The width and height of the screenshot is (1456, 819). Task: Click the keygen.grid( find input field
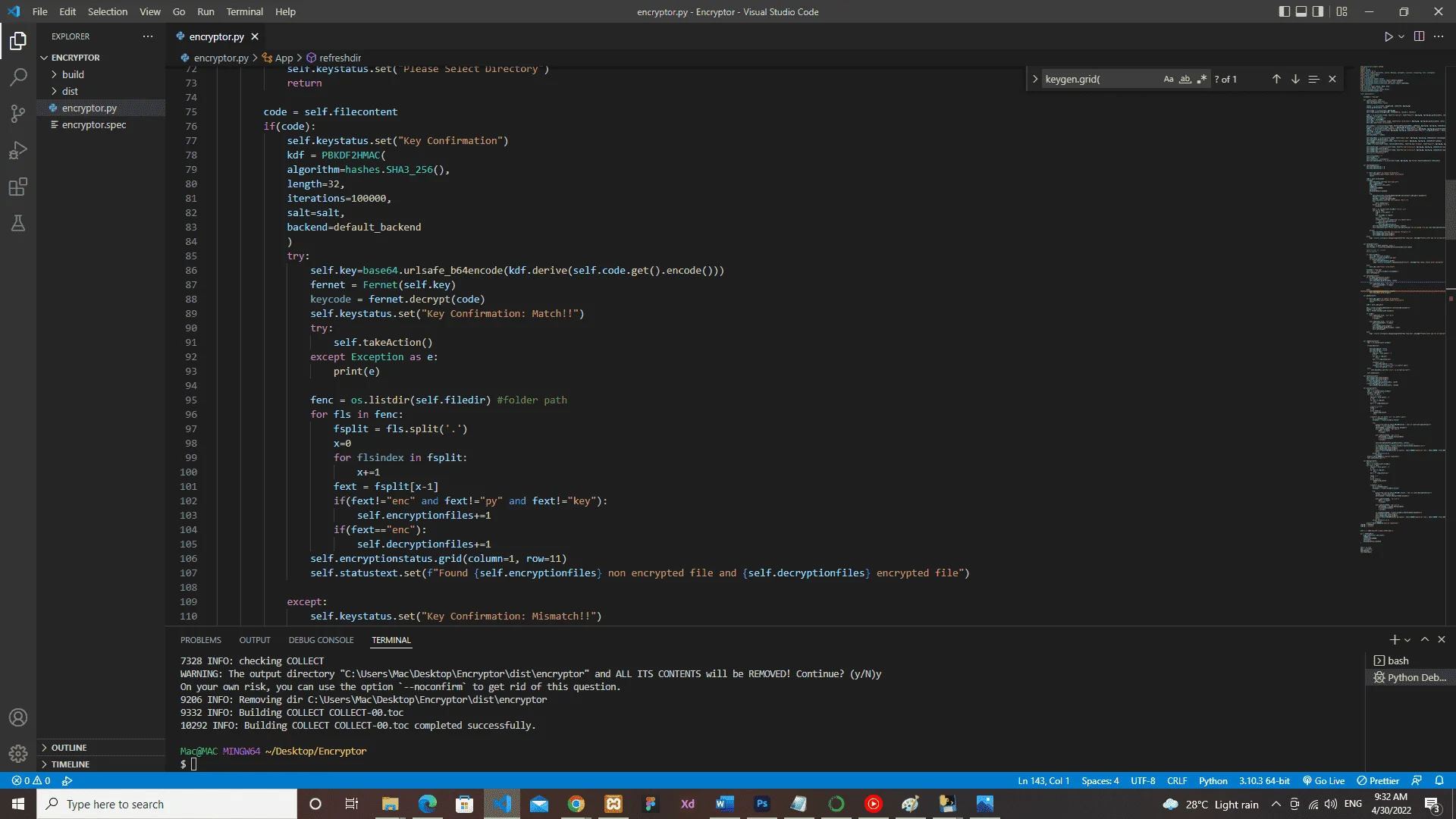pyautogui.click(x=1101, y=79)
